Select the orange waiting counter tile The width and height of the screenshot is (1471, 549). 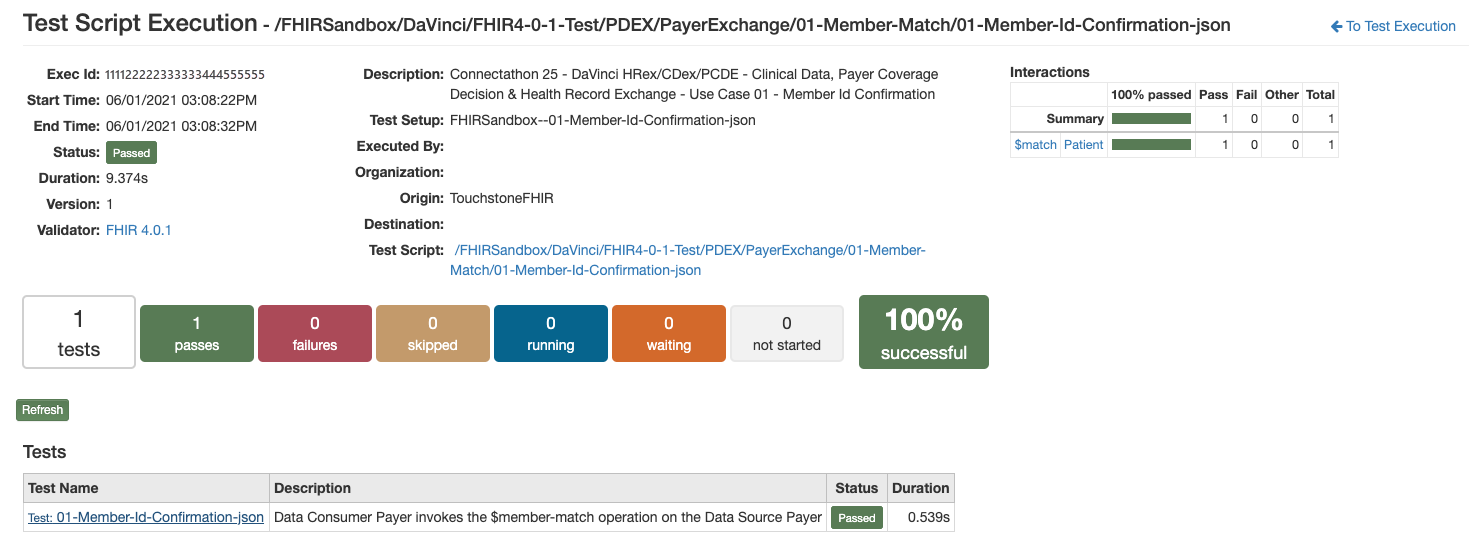click(669, 333)
